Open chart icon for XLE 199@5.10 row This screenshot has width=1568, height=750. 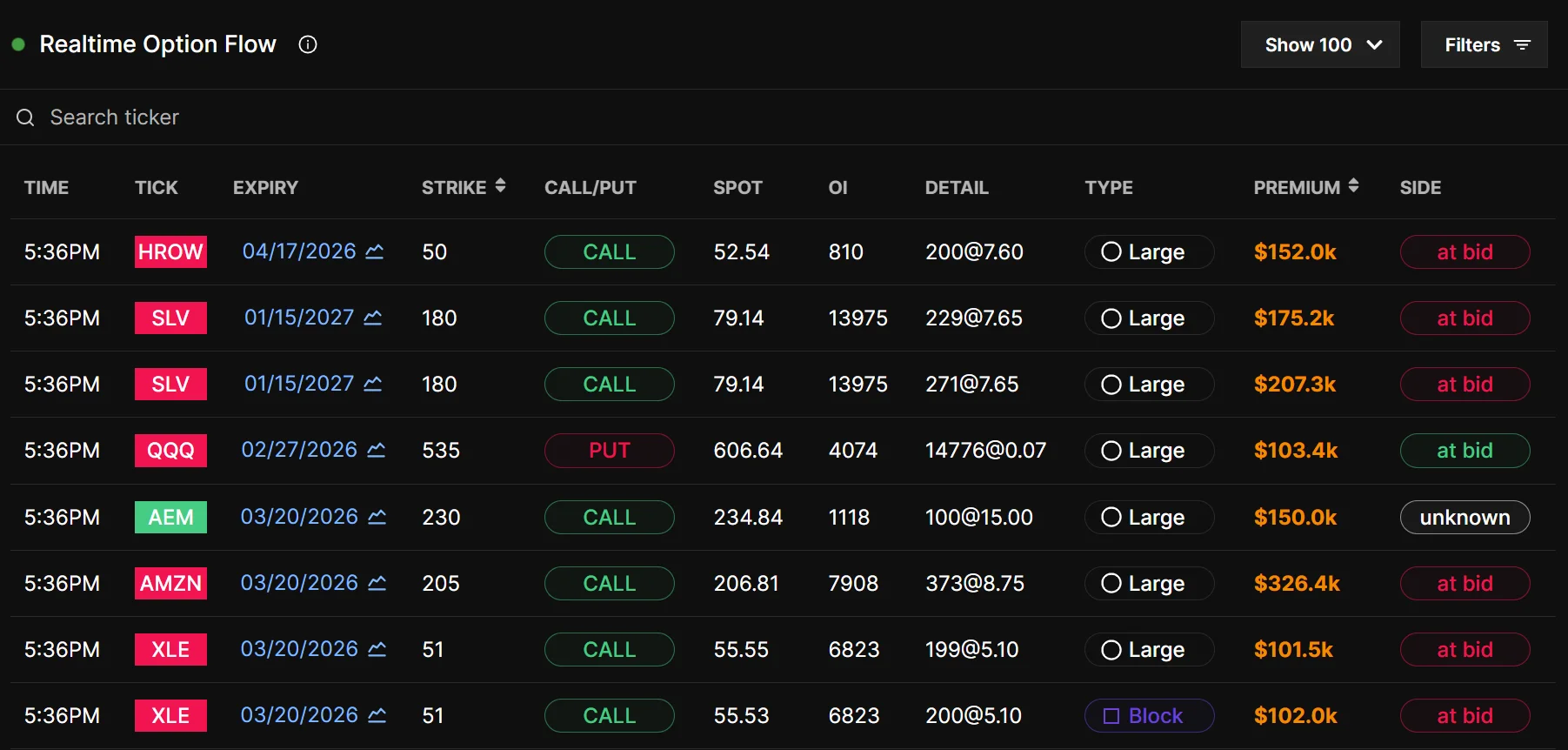point(377,649)
